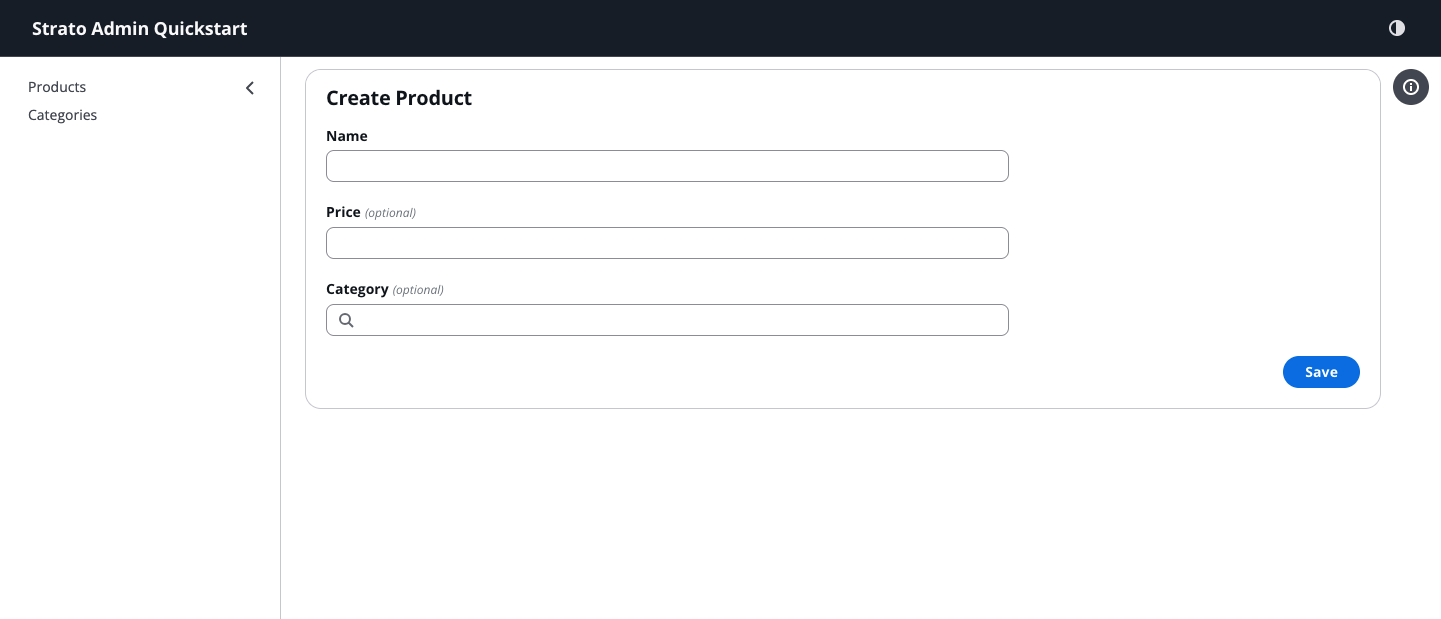Select Products in the left navigation
The height and width of the screenshot is (619, 1441).
point(57,87)
